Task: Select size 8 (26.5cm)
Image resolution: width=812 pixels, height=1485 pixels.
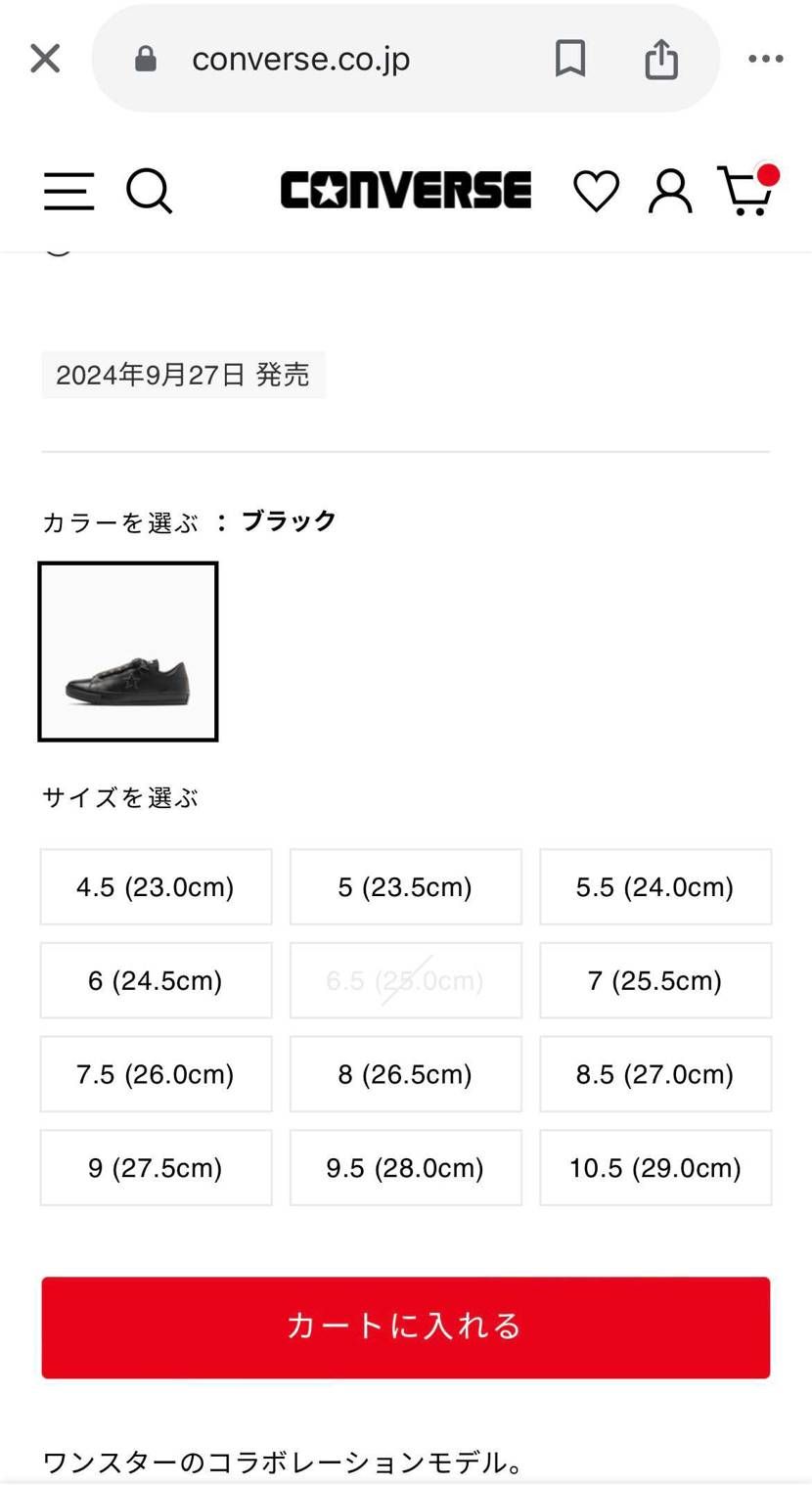Action: pos(406,1074)
